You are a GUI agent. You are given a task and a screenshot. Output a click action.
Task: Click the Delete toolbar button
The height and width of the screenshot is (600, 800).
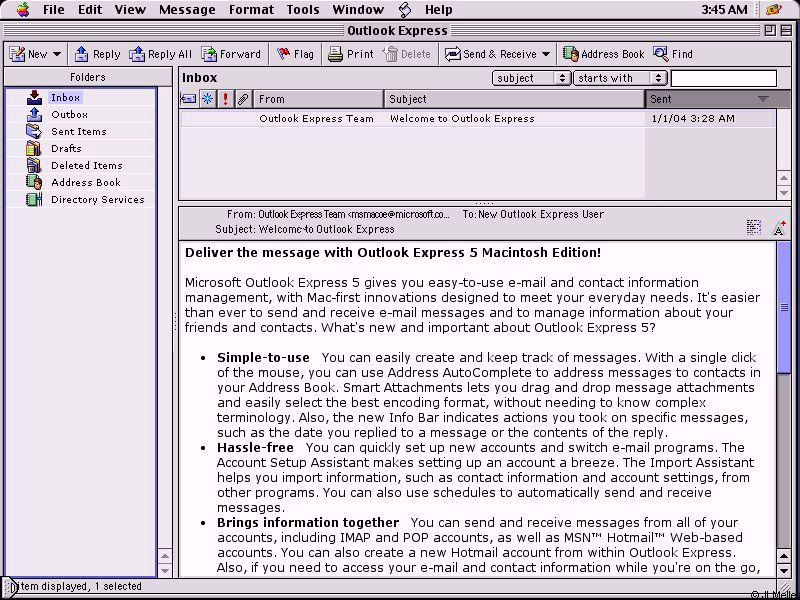point(407,54)
